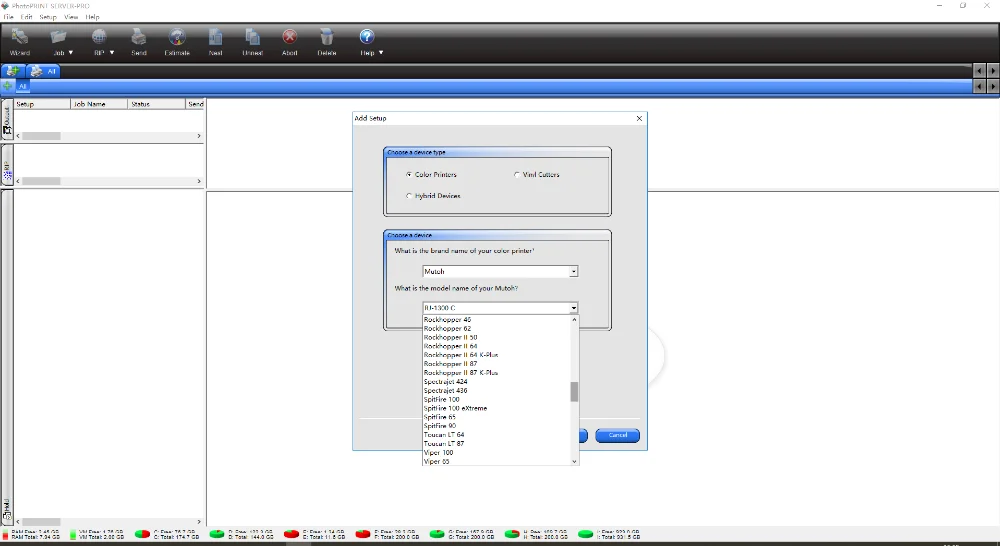
Task: Click the model list scroll up arrow
Action: click(x=574, y=319)
